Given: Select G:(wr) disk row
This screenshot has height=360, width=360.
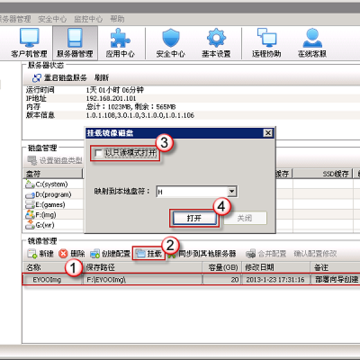Looking at the screenshot, I should coord(40,225).
